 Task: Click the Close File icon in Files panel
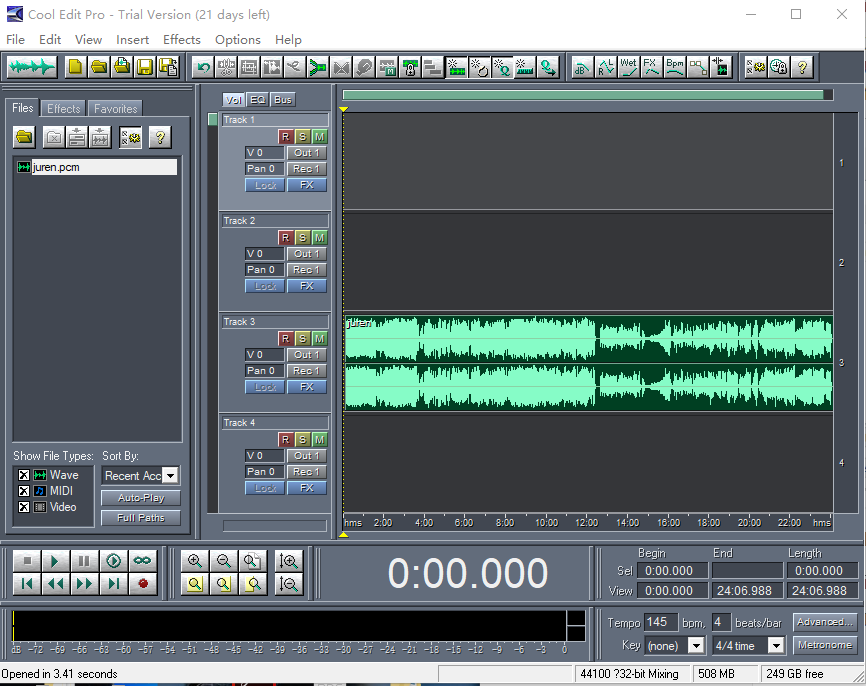click(x=54, y=137)
